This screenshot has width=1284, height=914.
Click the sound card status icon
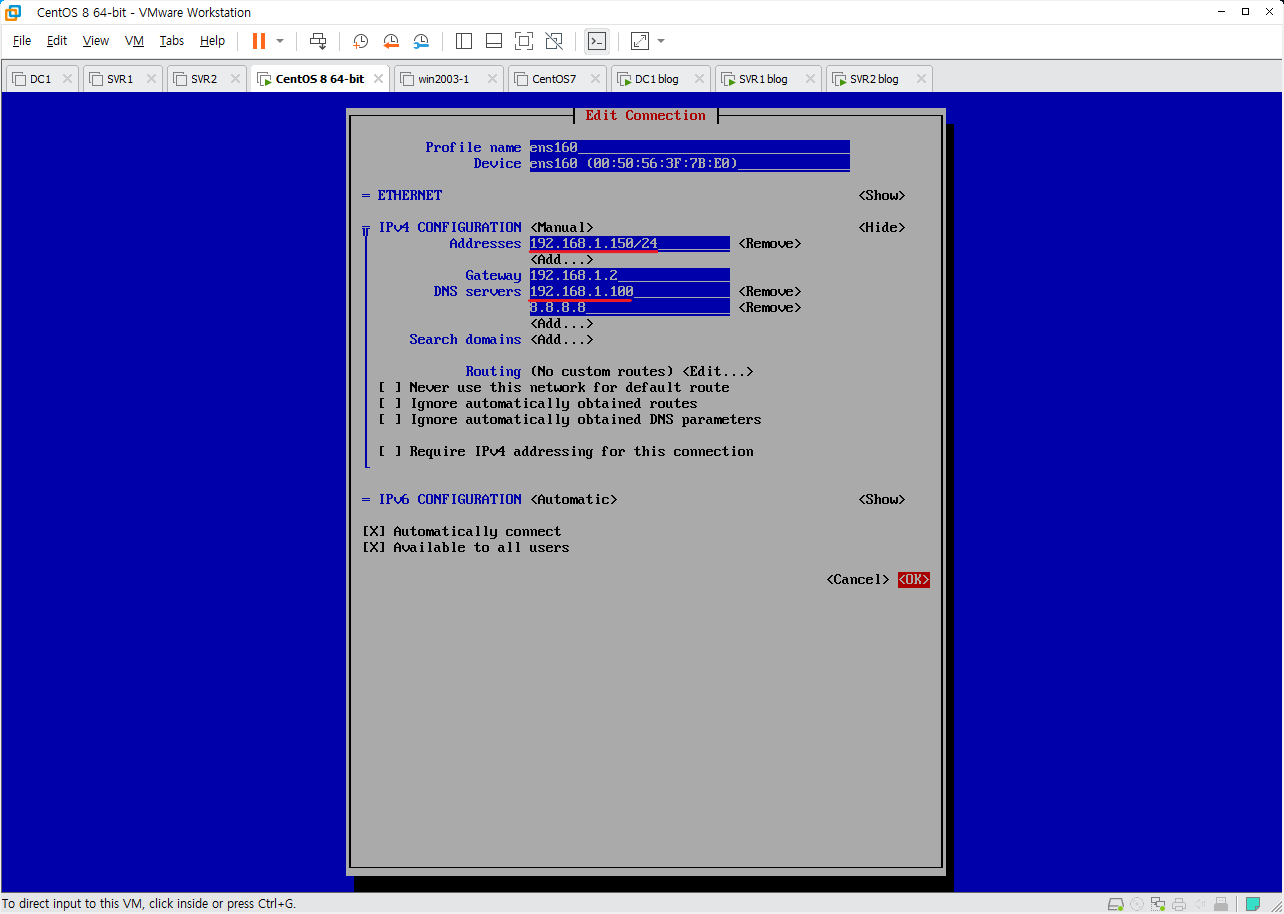pyautogui.click(x=1200, y=904)
